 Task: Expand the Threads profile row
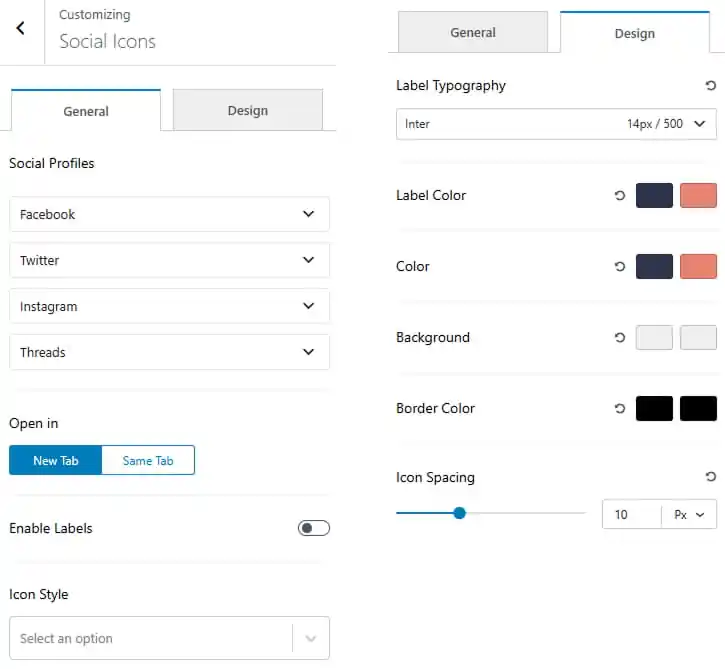click(x=169, y=352)
